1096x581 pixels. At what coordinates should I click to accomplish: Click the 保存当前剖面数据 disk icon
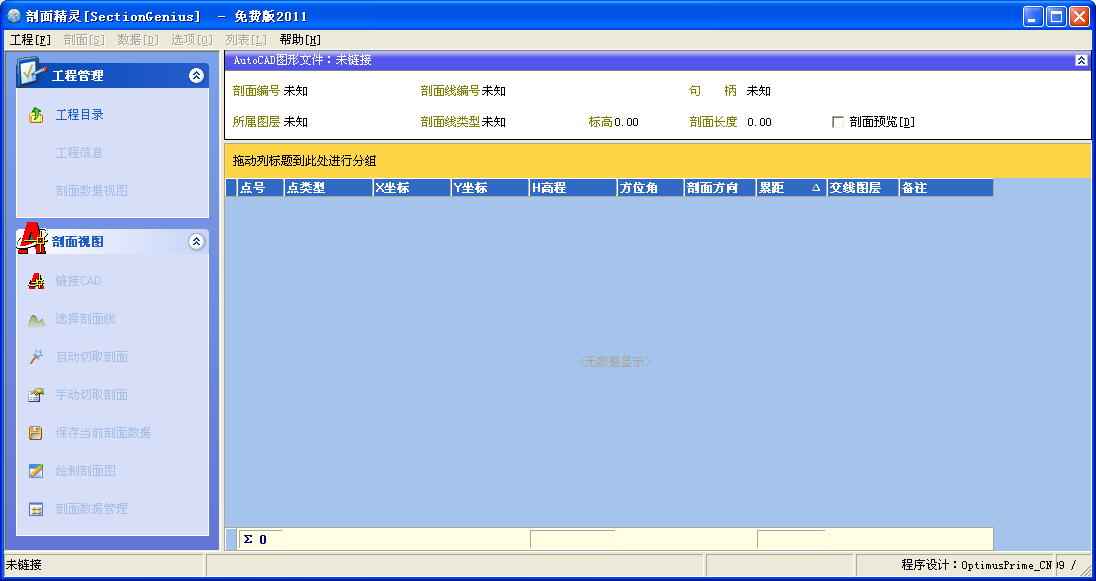point(36,433)
